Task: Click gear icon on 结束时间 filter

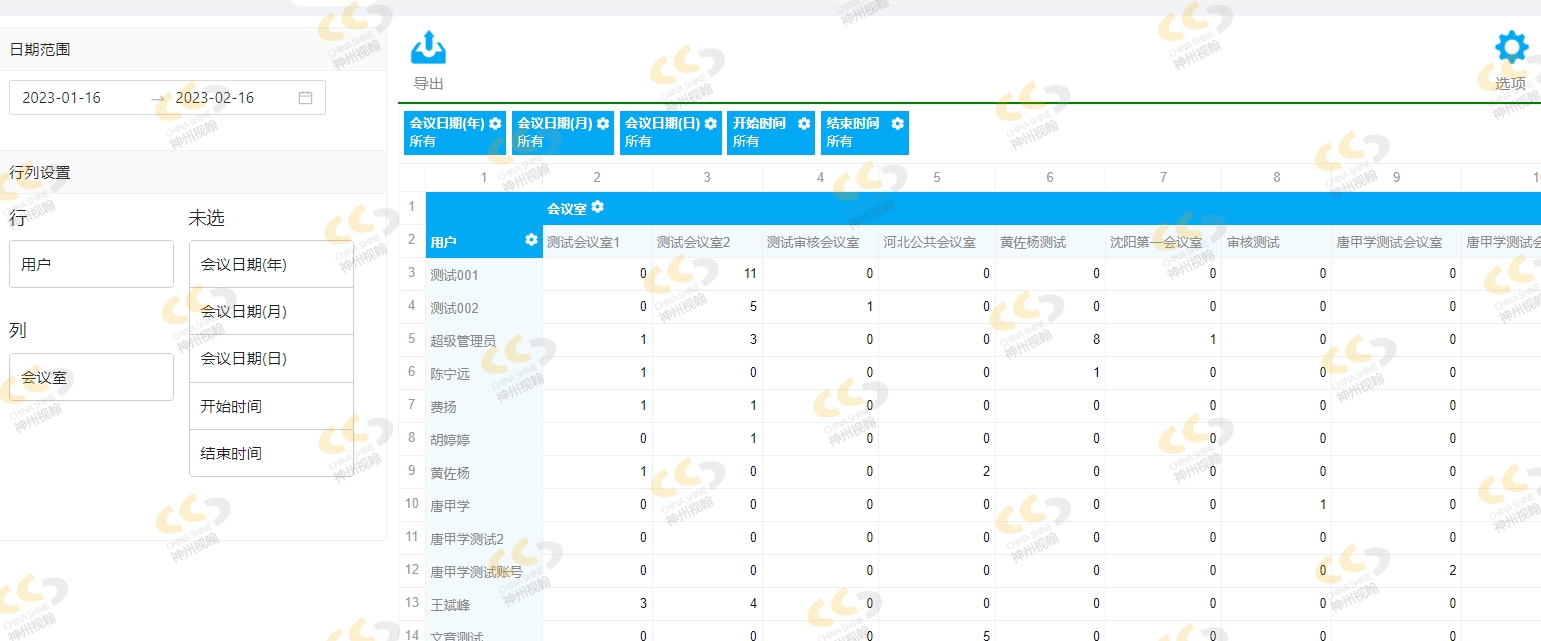Action: 897,124
